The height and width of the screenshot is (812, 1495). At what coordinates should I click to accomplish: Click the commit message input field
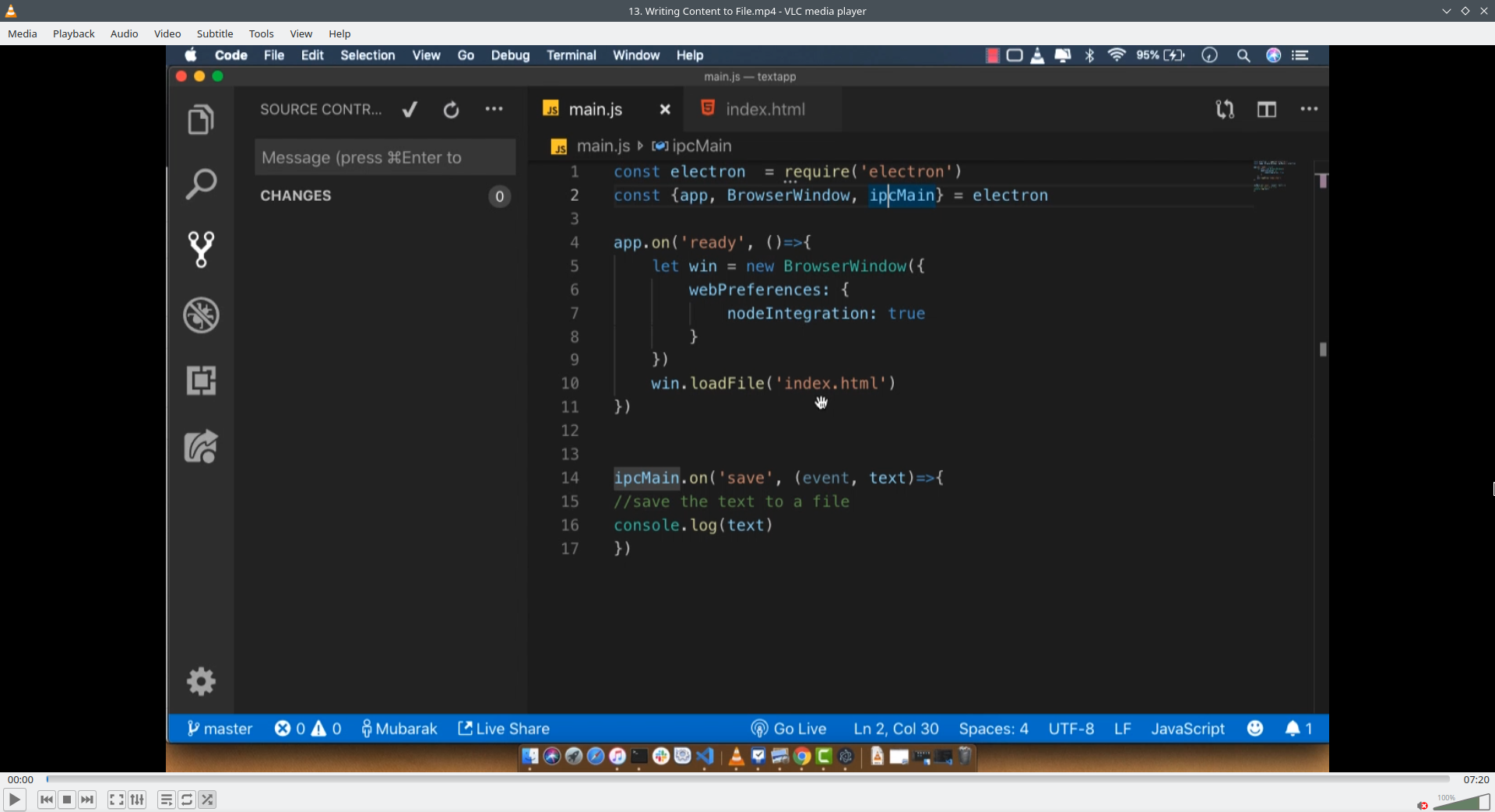click(x=385, y=157)
